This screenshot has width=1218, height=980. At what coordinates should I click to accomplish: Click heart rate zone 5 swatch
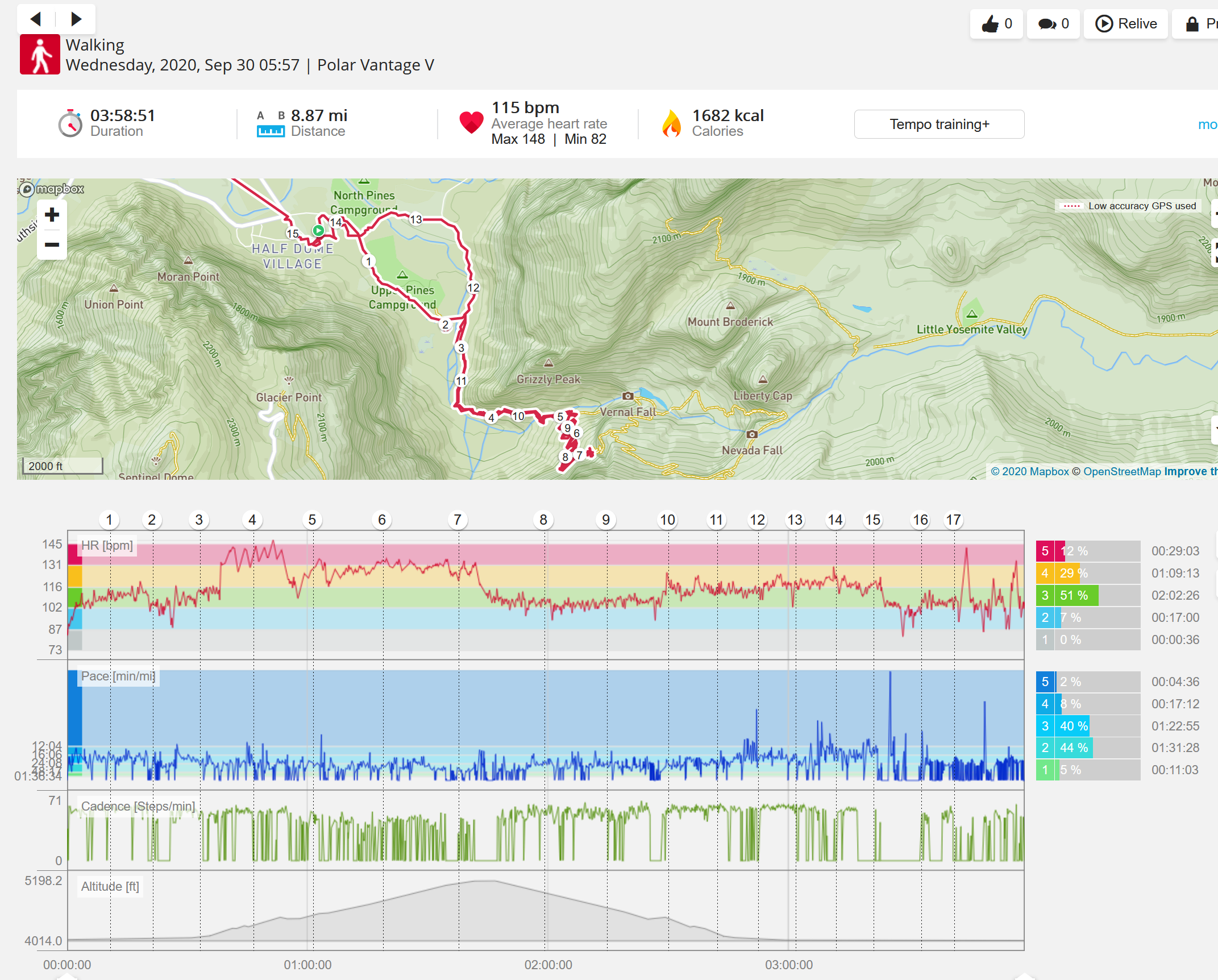1045,551
